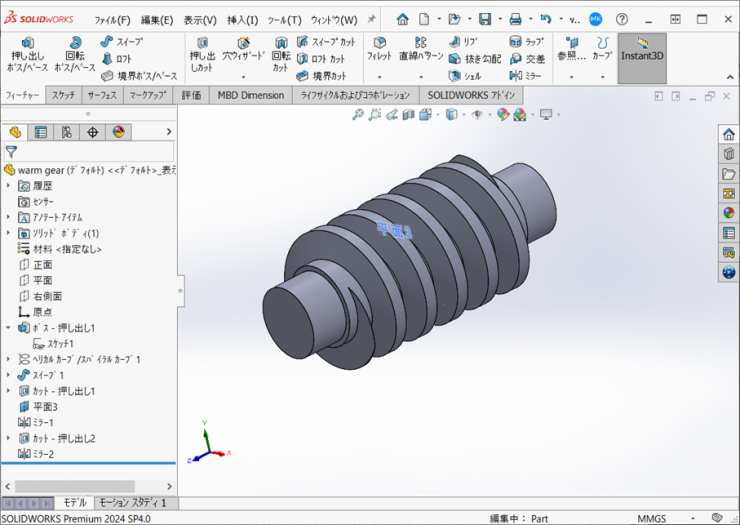Image resolution: width=740 pixels, height=525 pixels.
Task: Open the シェル shell tool
Action: pyautogui.click(x=464, y=75)
